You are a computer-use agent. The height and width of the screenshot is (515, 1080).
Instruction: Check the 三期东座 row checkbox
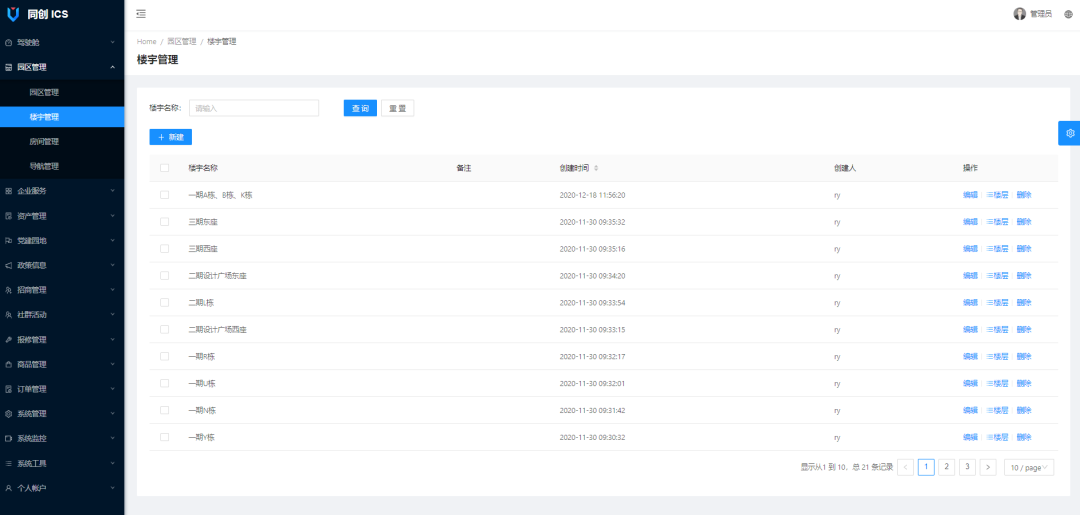164,222
